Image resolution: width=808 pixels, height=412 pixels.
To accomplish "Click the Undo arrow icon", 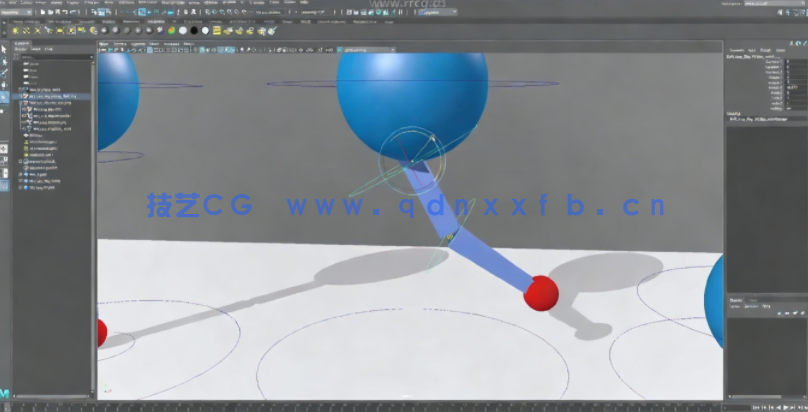I will point(65,12).
